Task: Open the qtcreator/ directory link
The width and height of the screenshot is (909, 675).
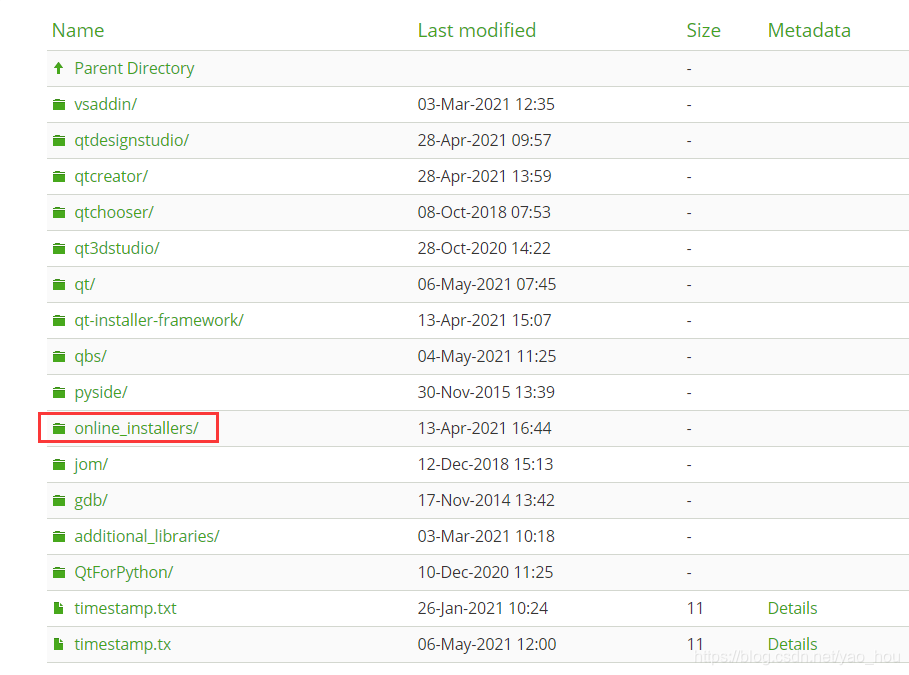Action: pos(111,176)
